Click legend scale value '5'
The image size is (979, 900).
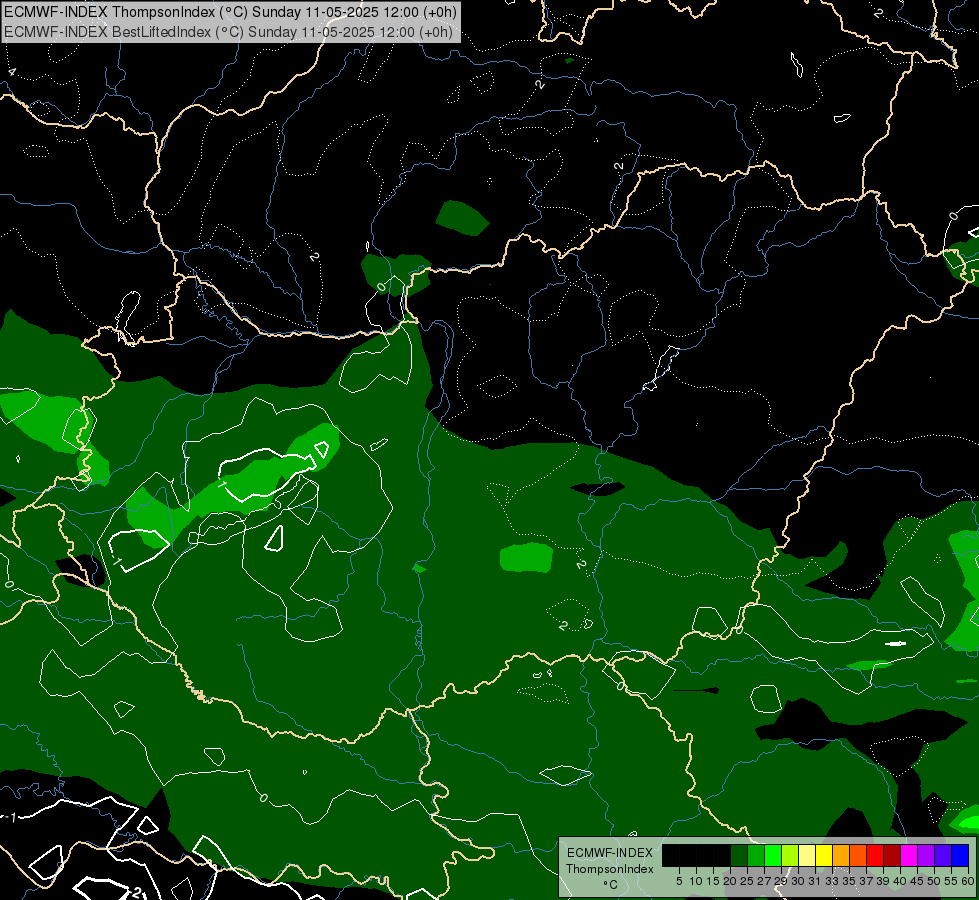pyautogui.click(x=679, y=881)
